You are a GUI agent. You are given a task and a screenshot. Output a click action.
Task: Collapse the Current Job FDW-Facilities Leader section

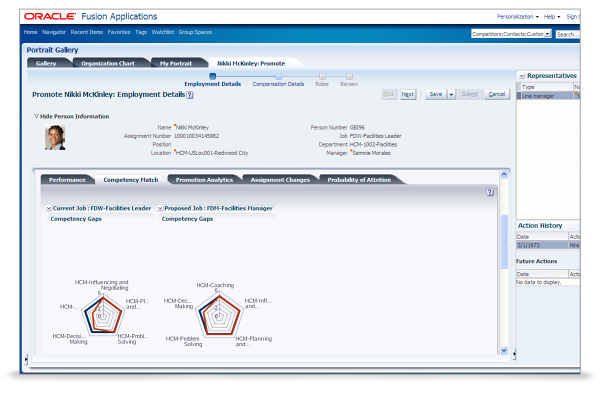[x=49, y=208]
